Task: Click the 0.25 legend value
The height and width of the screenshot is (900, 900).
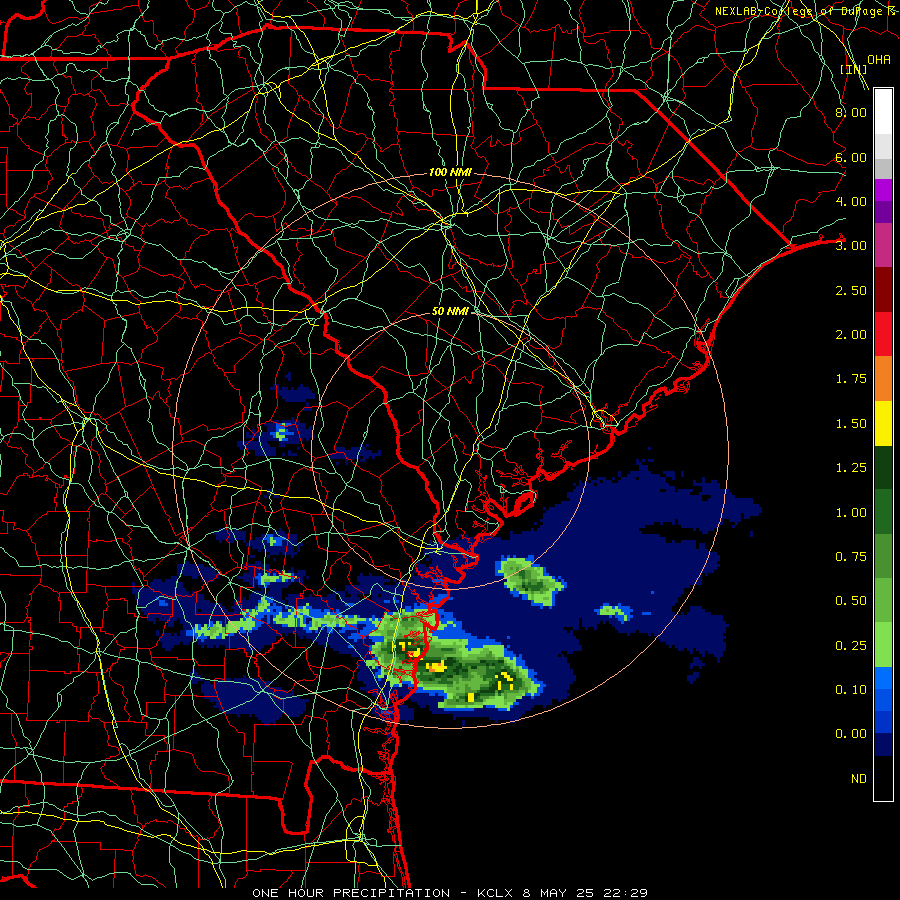Action: pyautogui.click(x=851, y=646)
